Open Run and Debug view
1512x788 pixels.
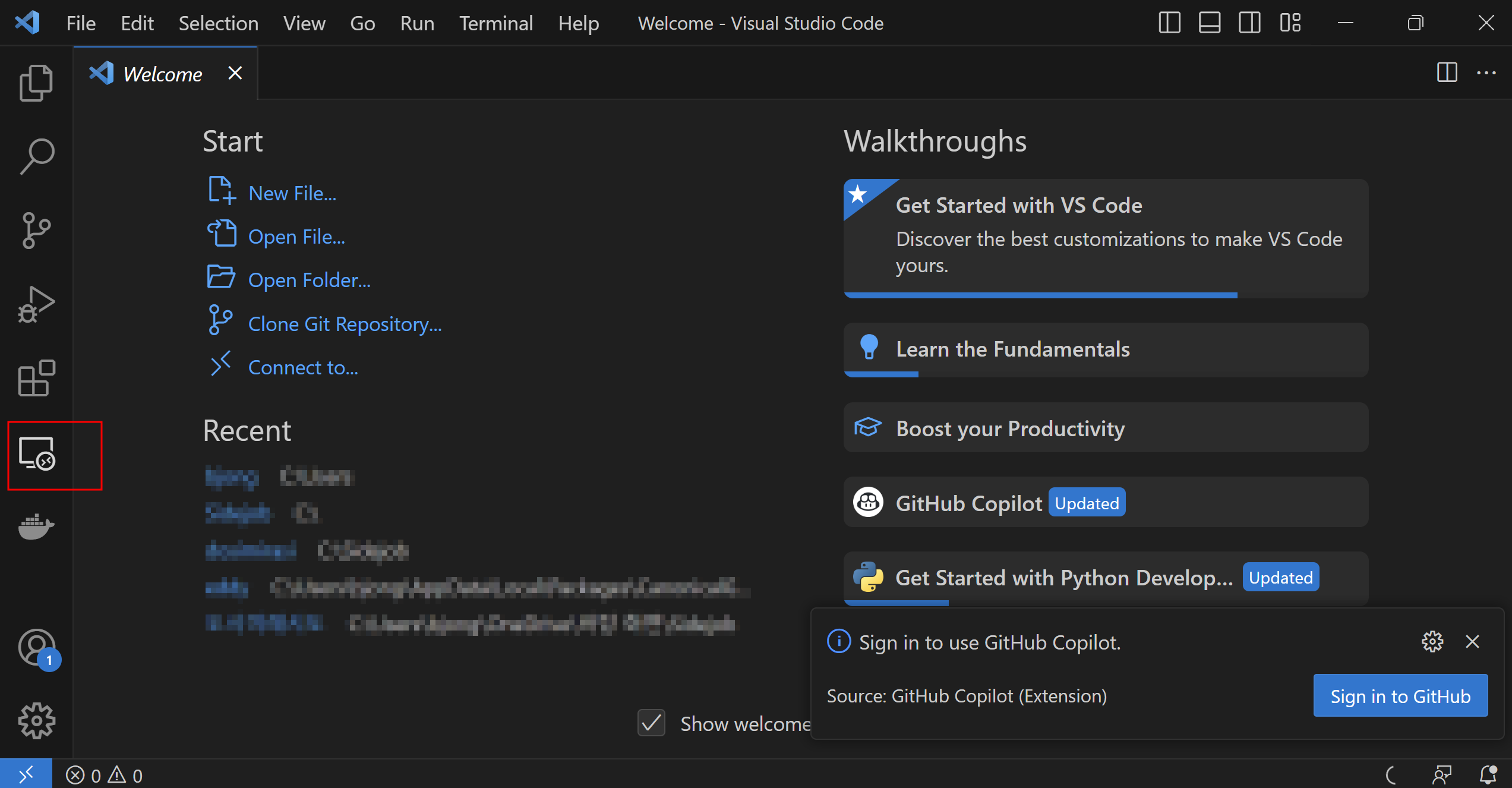pos(36,305)
